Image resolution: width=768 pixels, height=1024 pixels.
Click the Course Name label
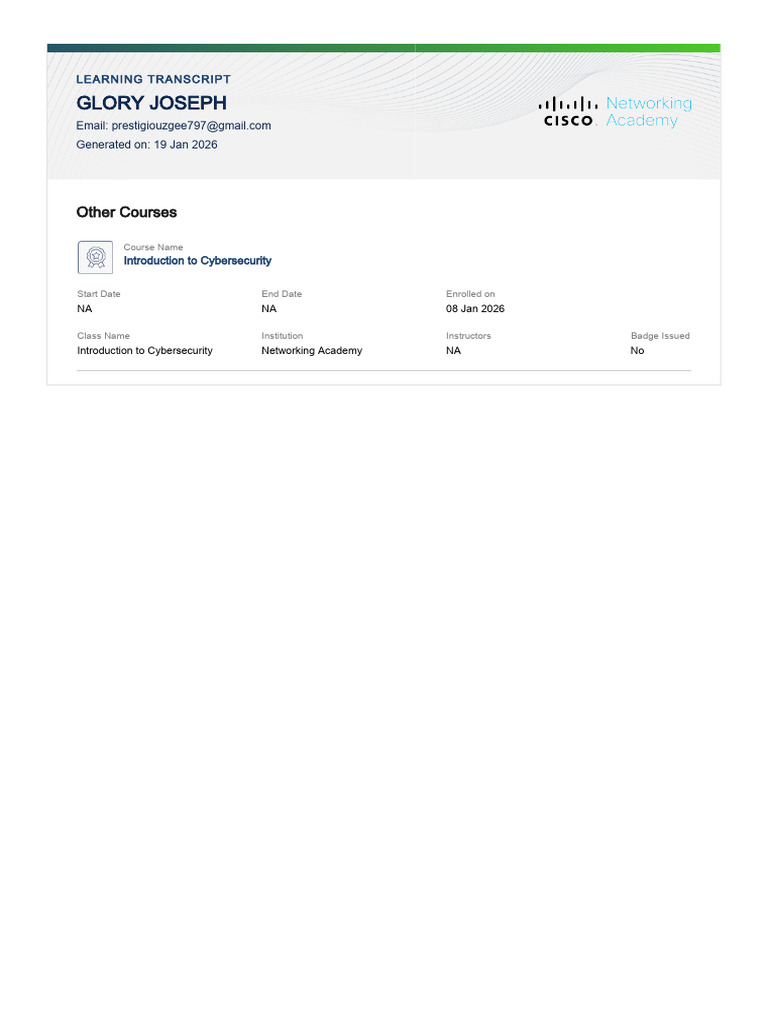pyautogui.click(x=153, y=247)
